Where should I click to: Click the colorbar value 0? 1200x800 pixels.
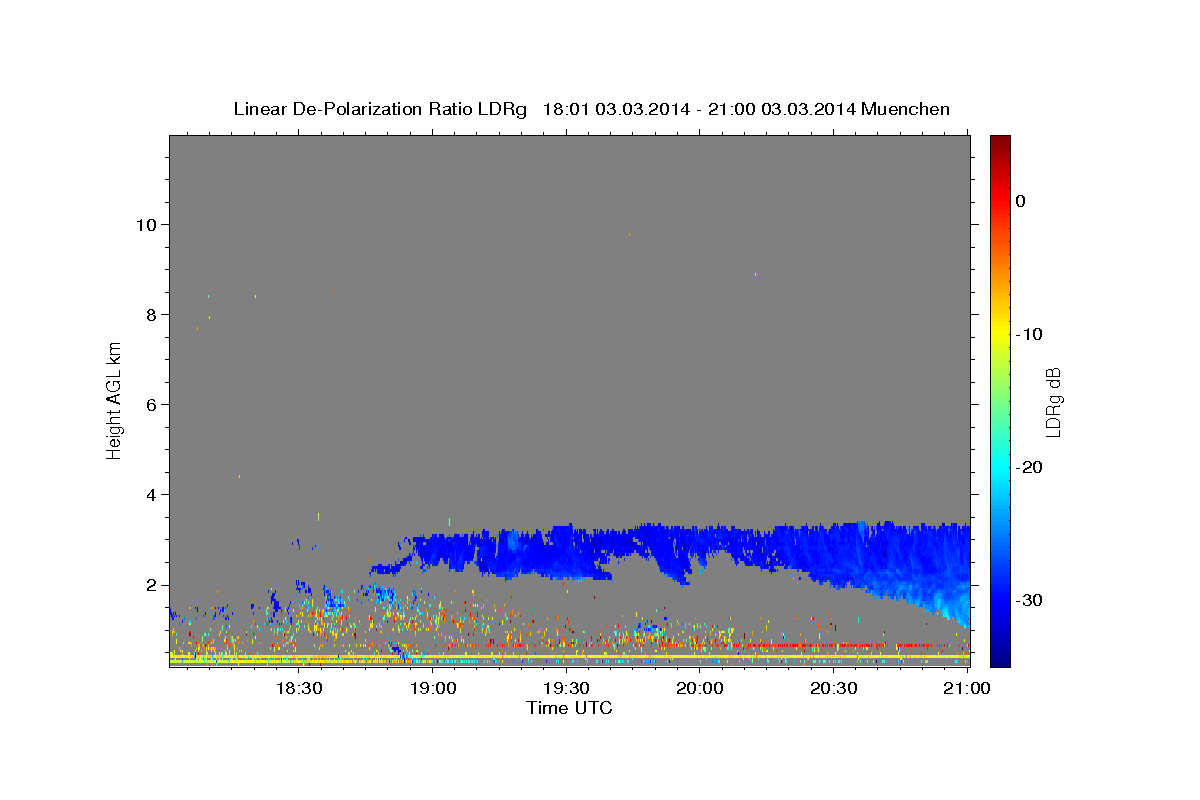coord(1021,201)
